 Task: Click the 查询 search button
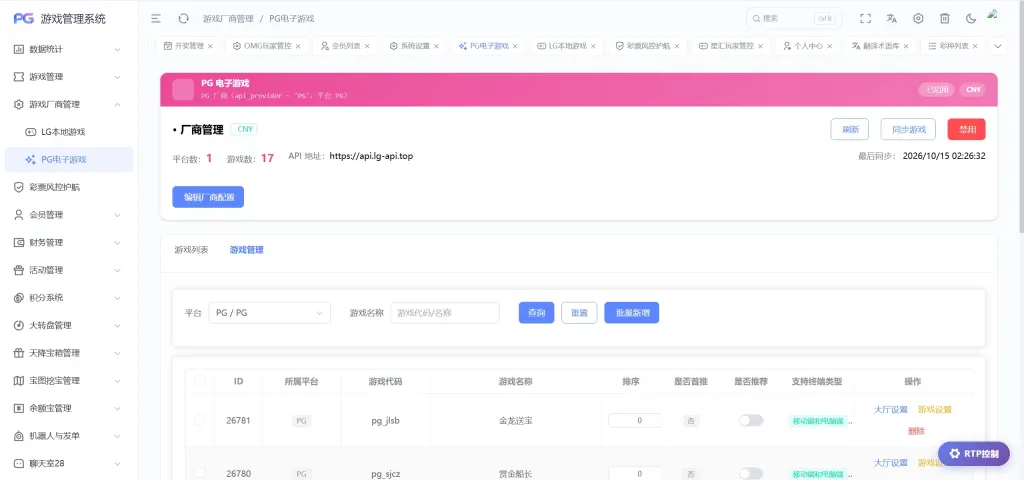(x=537, y=313)
